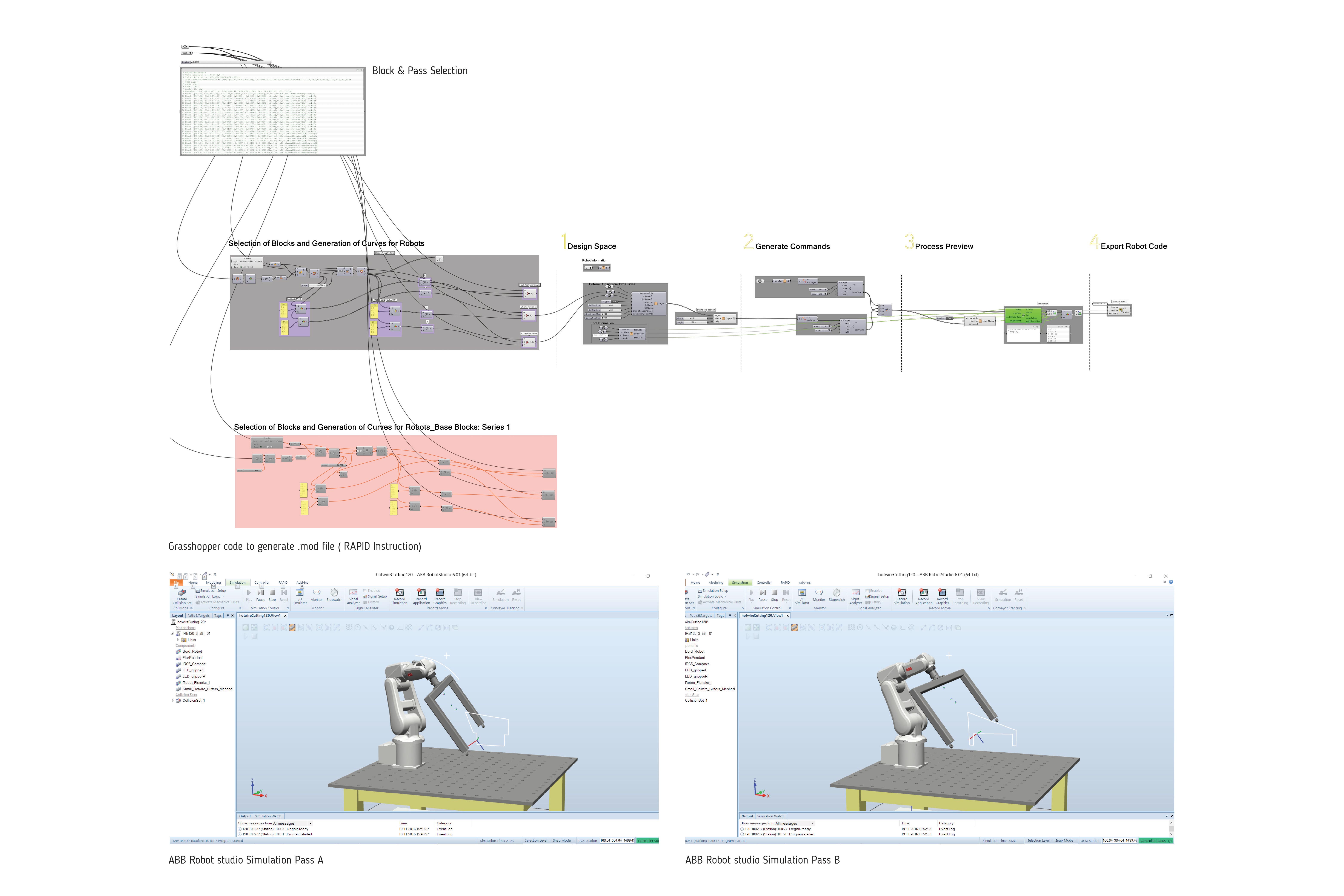Switch to Home tab in Pass B window
Screen dimensions: 1344x896
(x=695, y=583)
